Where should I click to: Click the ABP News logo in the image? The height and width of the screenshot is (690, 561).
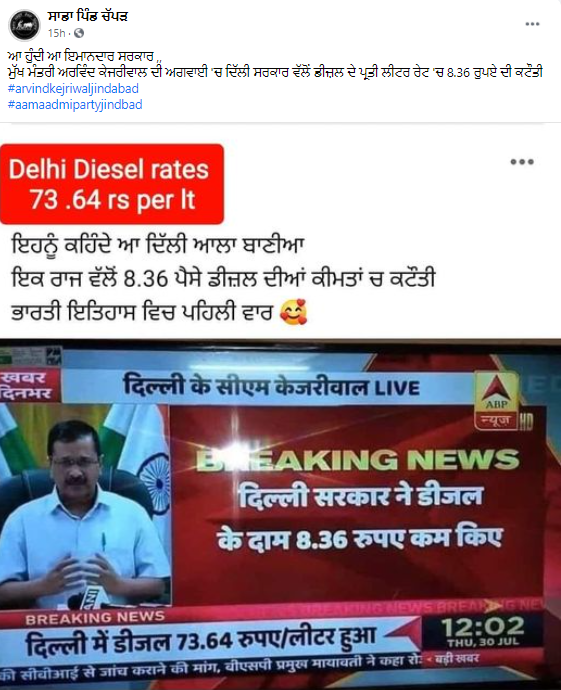click(x=496, y=401)
